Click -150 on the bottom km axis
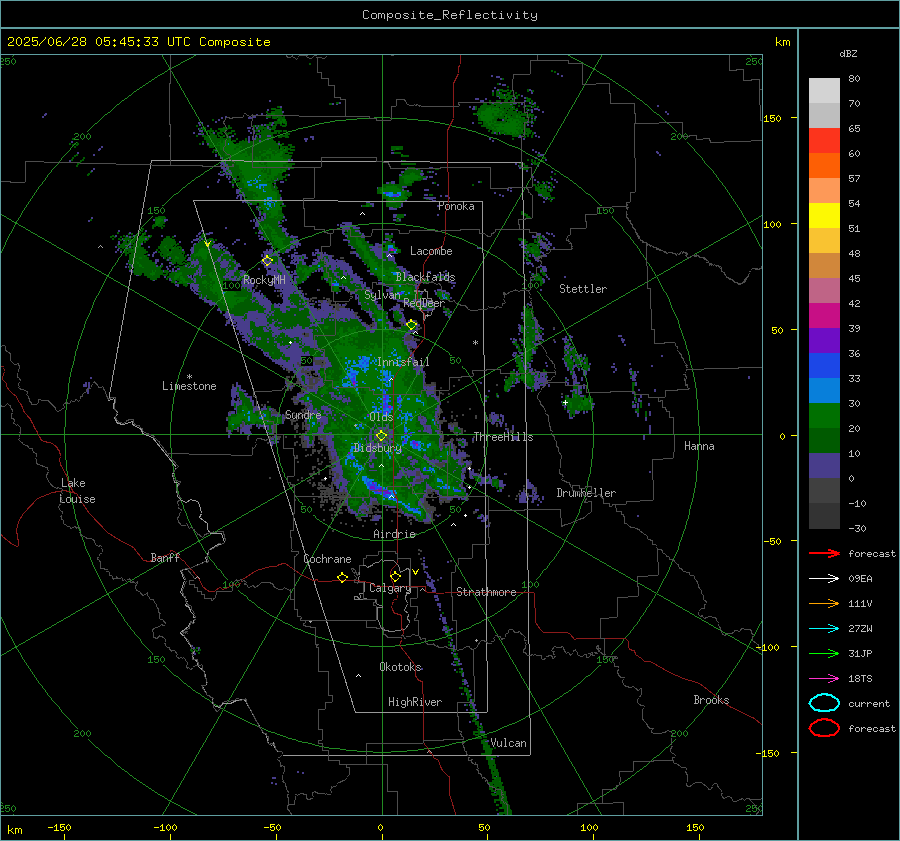900x841 pixels. coord(59,827)
